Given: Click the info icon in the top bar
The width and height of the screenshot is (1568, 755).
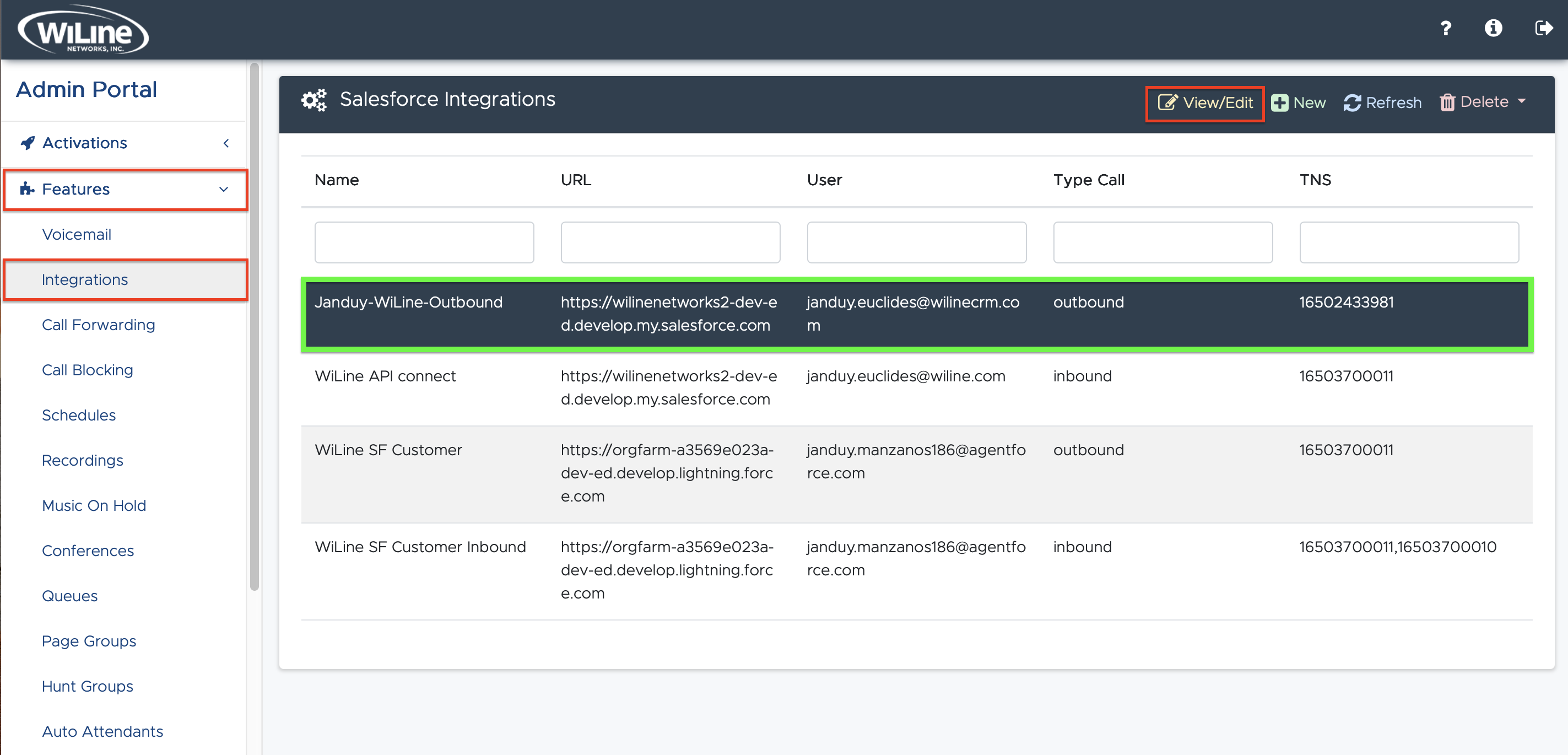Looking at the screenshot, I should (1494, 28).
